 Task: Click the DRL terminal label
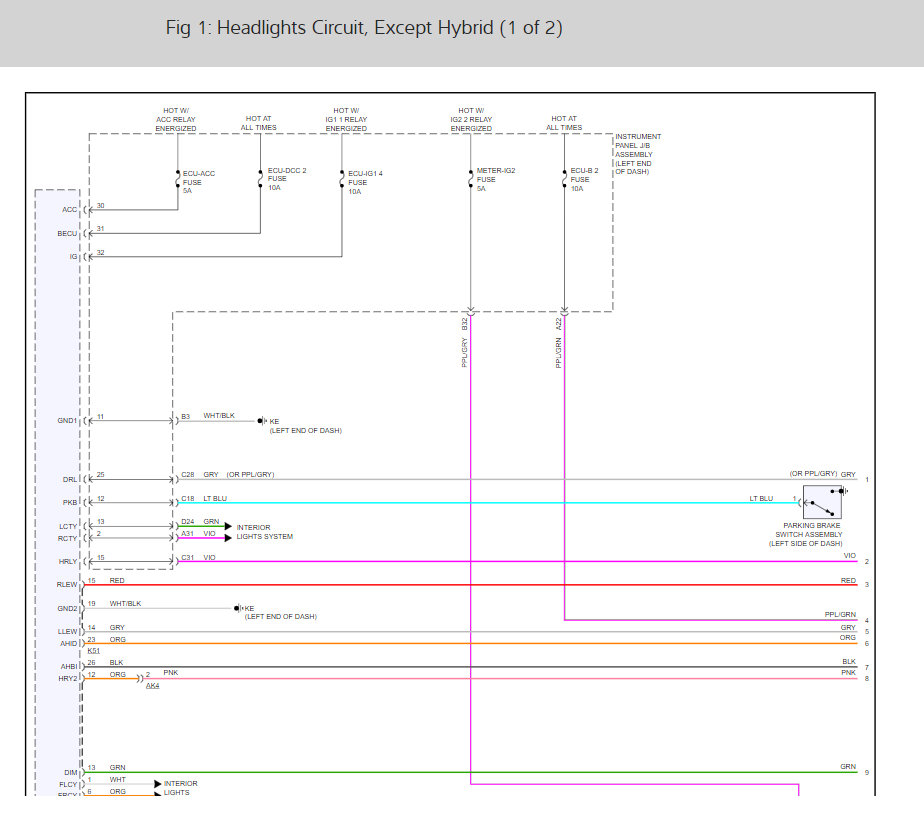[x=70, y=480]
